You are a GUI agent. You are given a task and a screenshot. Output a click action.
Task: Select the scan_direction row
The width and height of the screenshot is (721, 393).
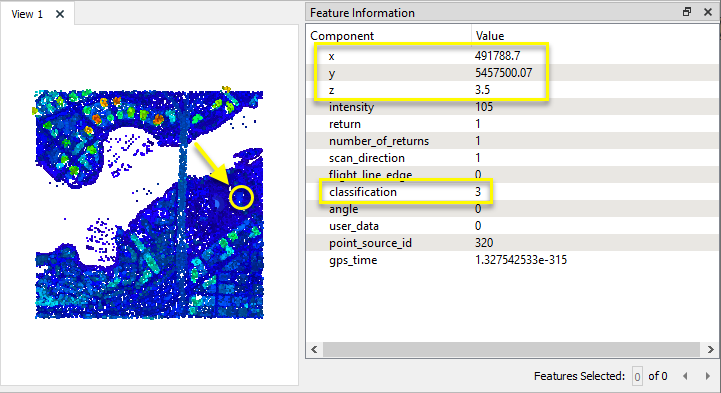(512, 158)
